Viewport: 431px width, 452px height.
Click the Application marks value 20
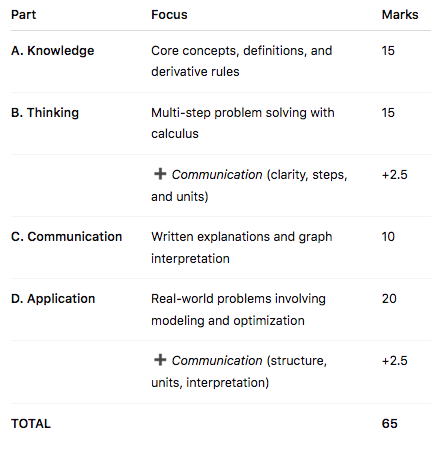click(389, 299)
